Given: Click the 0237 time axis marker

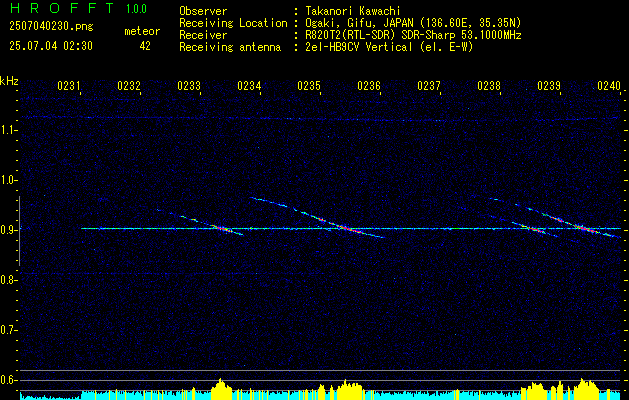Looking at the screenshot, I should pyautogui.click(x=429, y=86).
